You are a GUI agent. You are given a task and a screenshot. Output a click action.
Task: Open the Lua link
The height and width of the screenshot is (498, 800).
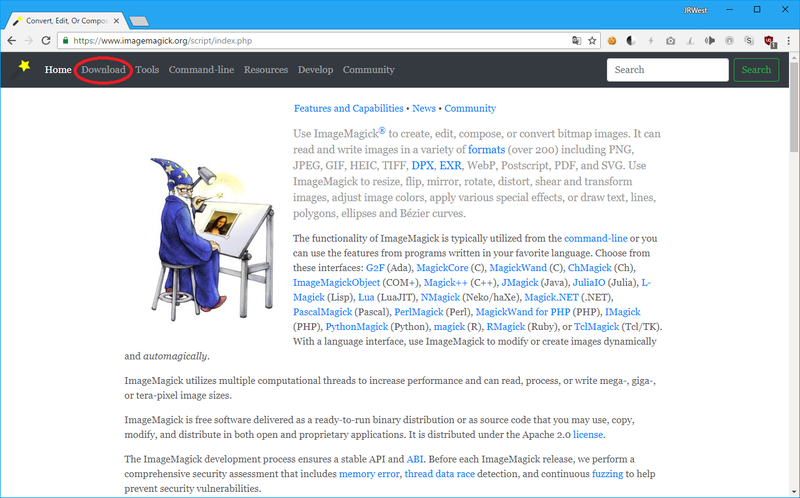(x=366, y=297)
